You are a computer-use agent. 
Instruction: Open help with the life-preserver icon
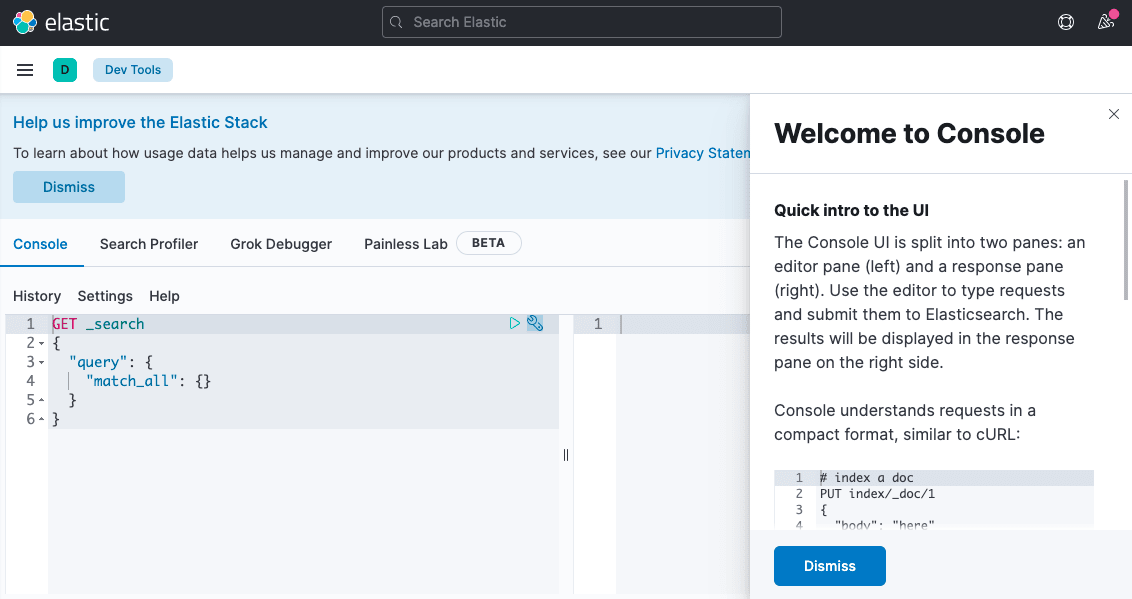pyautogui.click(x=1065, y=21)
